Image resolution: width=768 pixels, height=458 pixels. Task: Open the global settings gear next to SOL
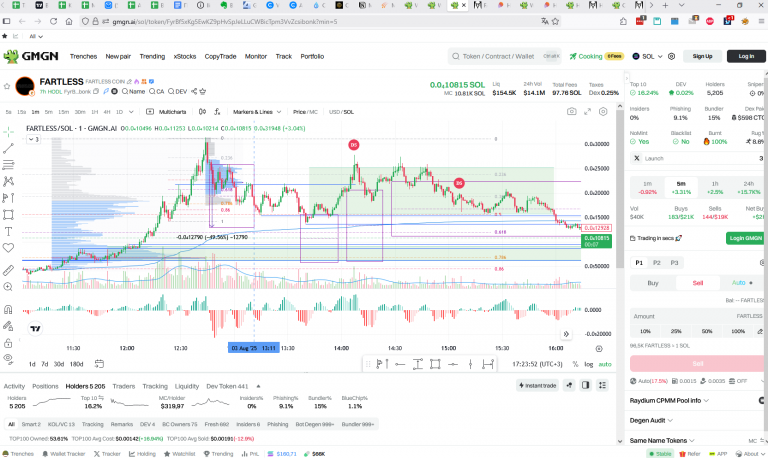point(672,56)
